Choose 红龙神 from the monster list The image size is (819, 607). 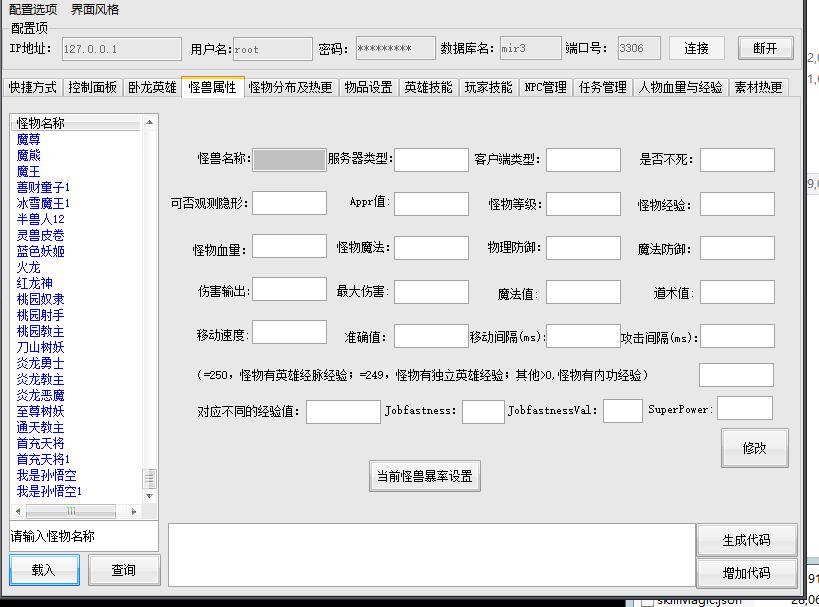point(34,283)
